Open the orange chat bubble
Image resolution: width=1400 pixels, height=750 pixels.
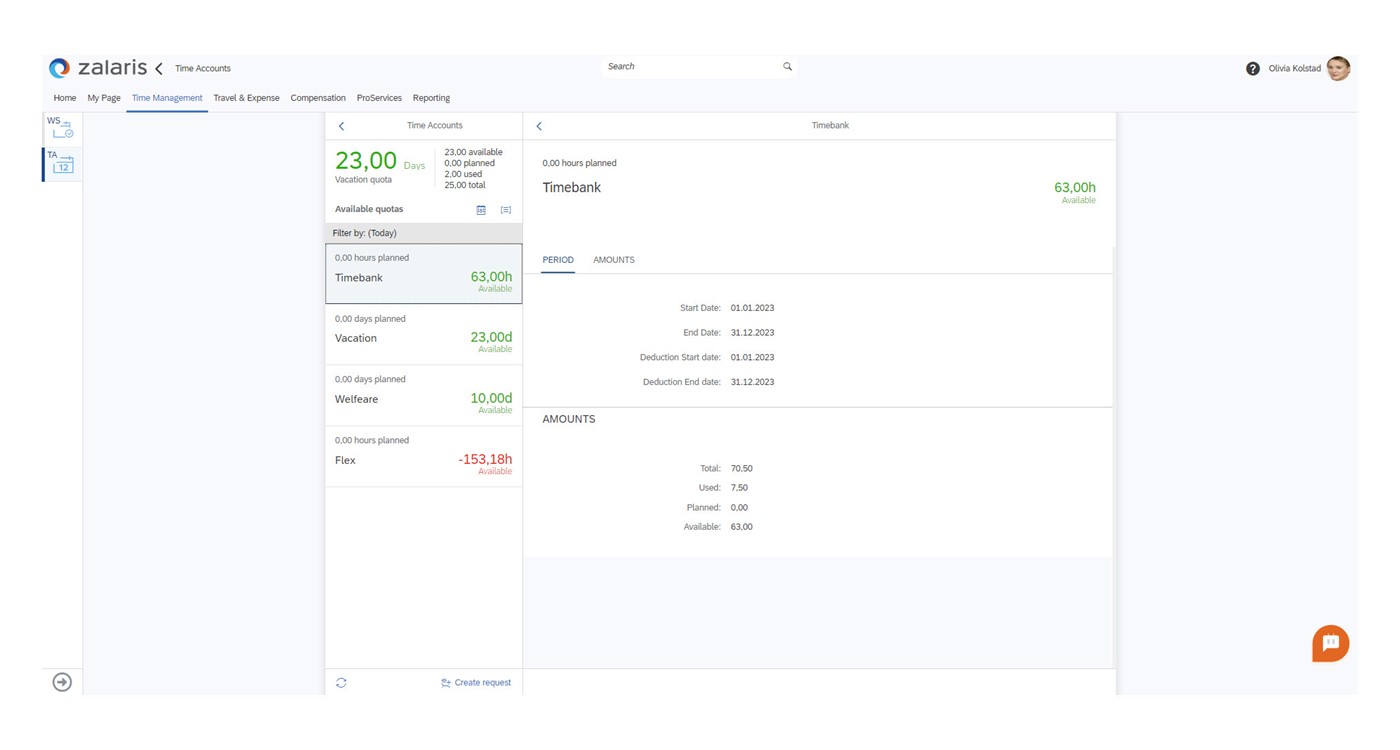point(1330,644)
